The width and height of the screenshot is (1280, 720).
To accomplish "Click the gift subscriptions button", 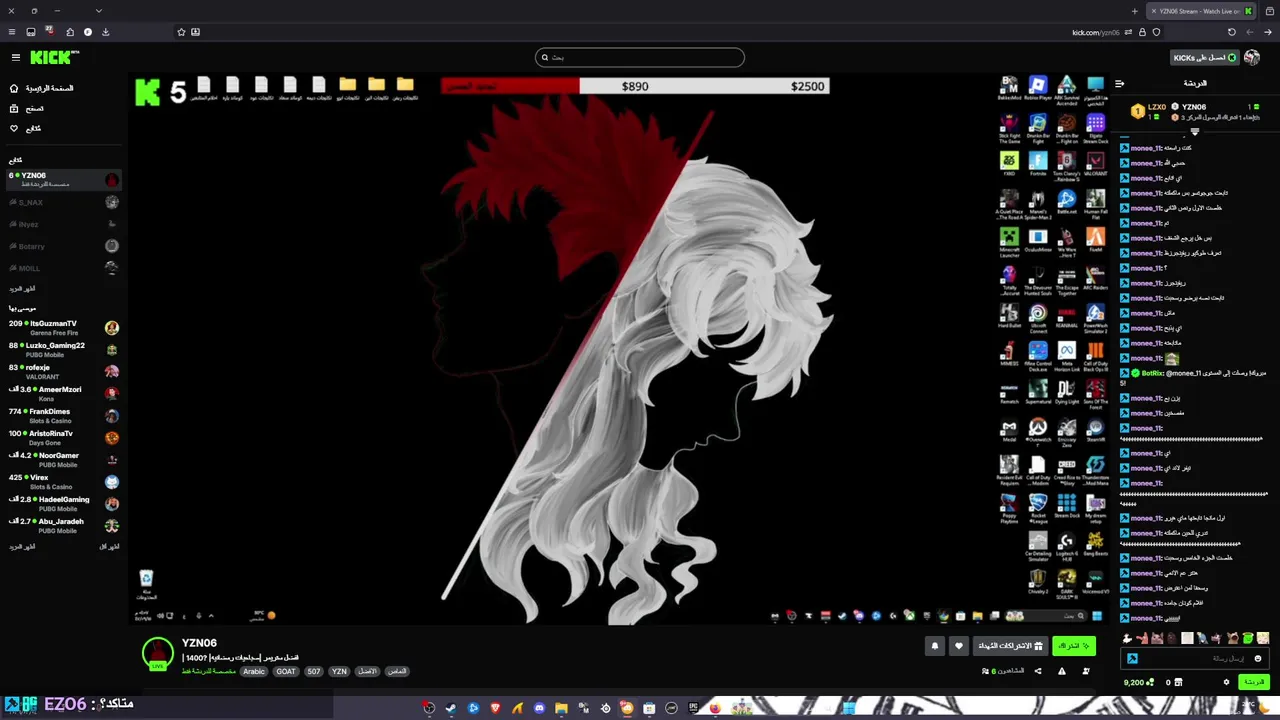I will coord(1010,646).
